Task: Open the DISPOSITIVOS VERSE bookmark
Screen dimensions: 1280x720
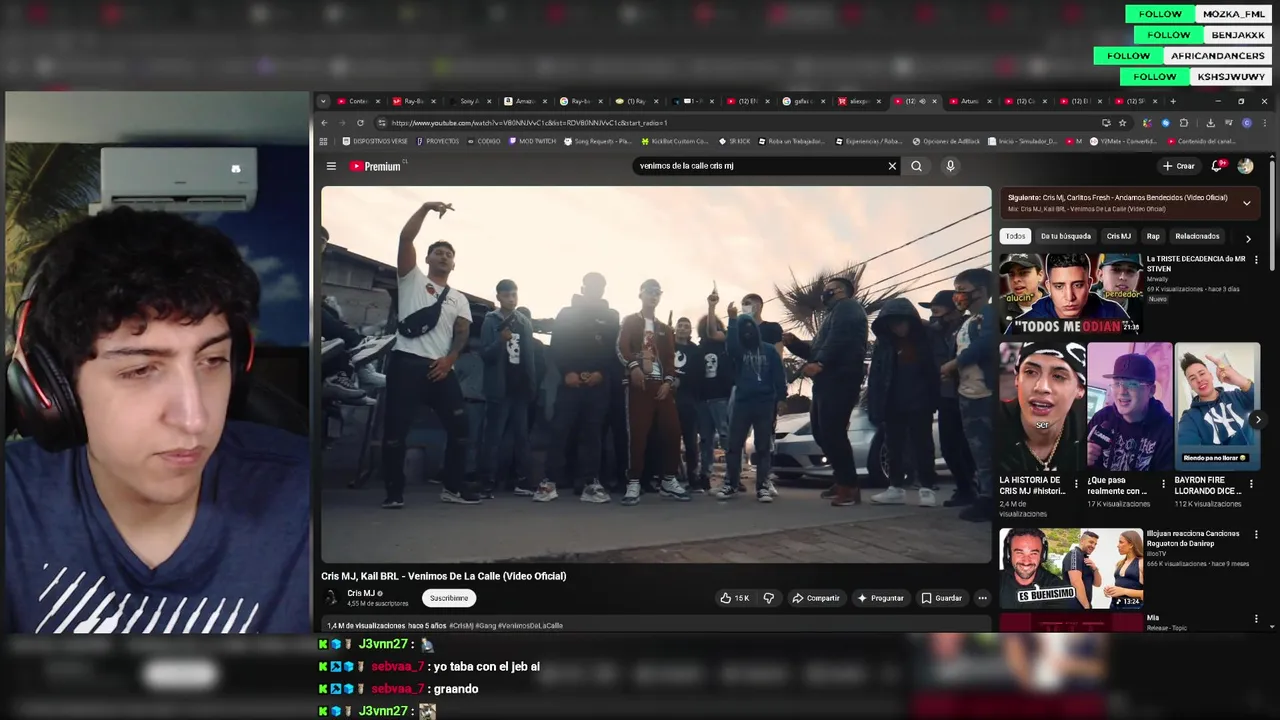Action: click(x=375, y=141)
